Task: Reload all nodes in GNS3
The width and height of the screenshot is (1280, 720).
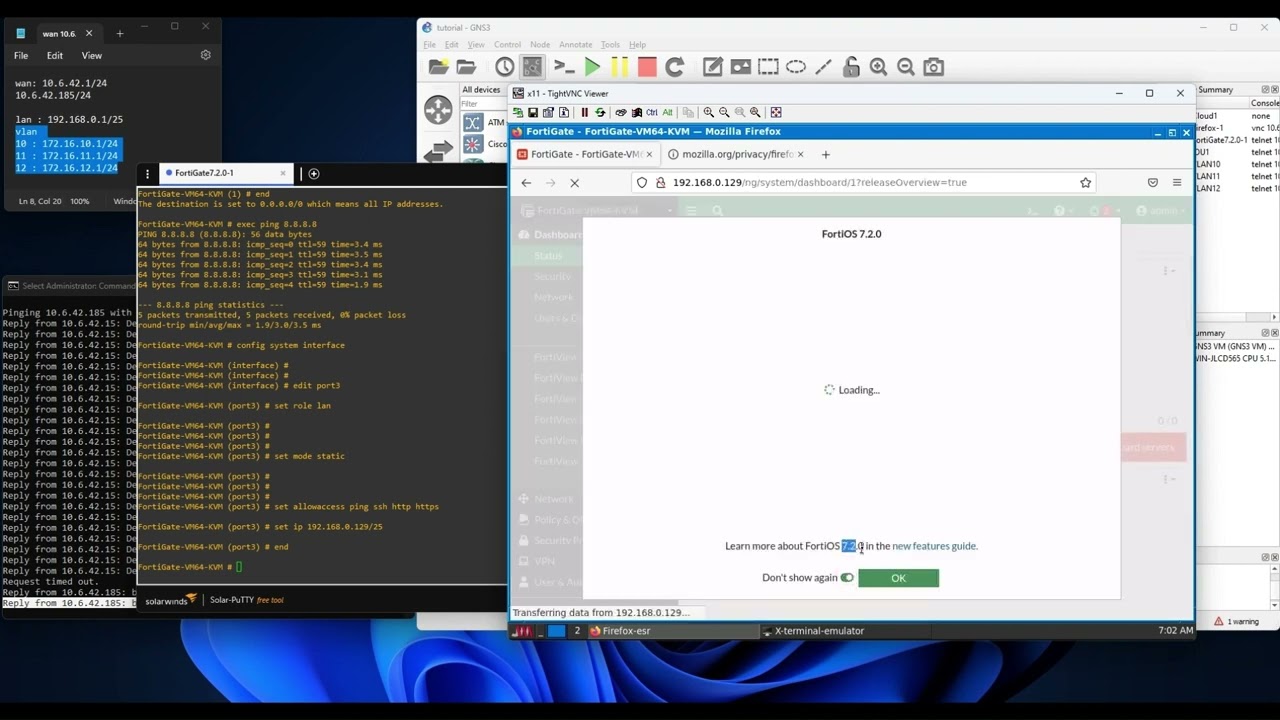Action: pos(675,67)
